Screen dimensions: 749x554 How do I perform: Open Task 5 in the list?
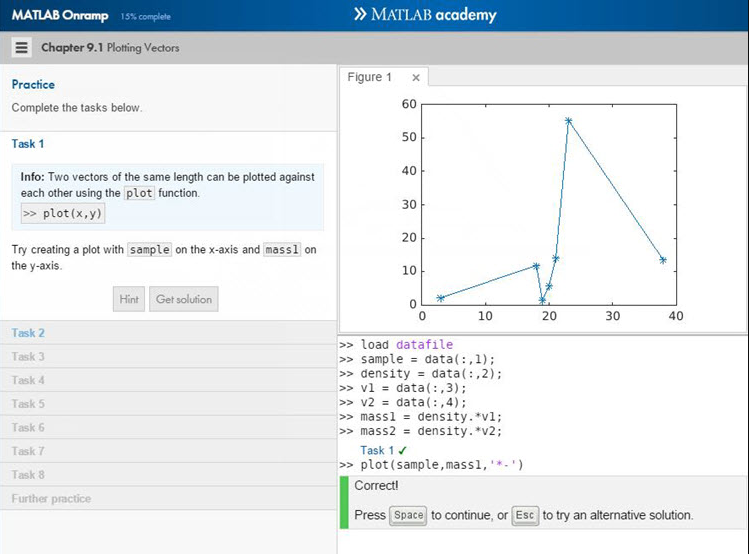(28, 404)
